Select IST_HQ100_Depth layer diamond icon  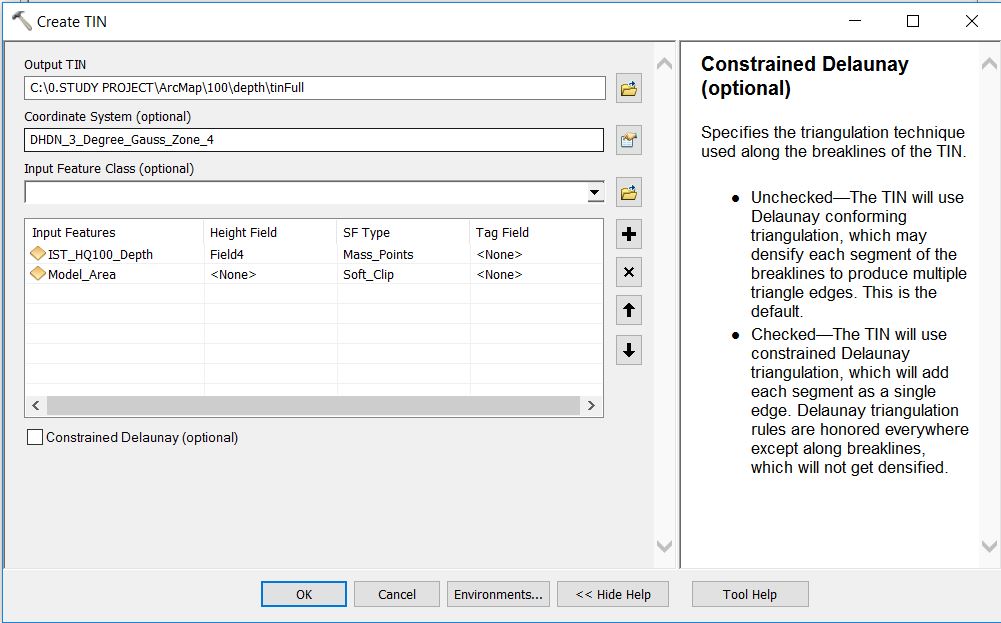[x=38, y=253]
